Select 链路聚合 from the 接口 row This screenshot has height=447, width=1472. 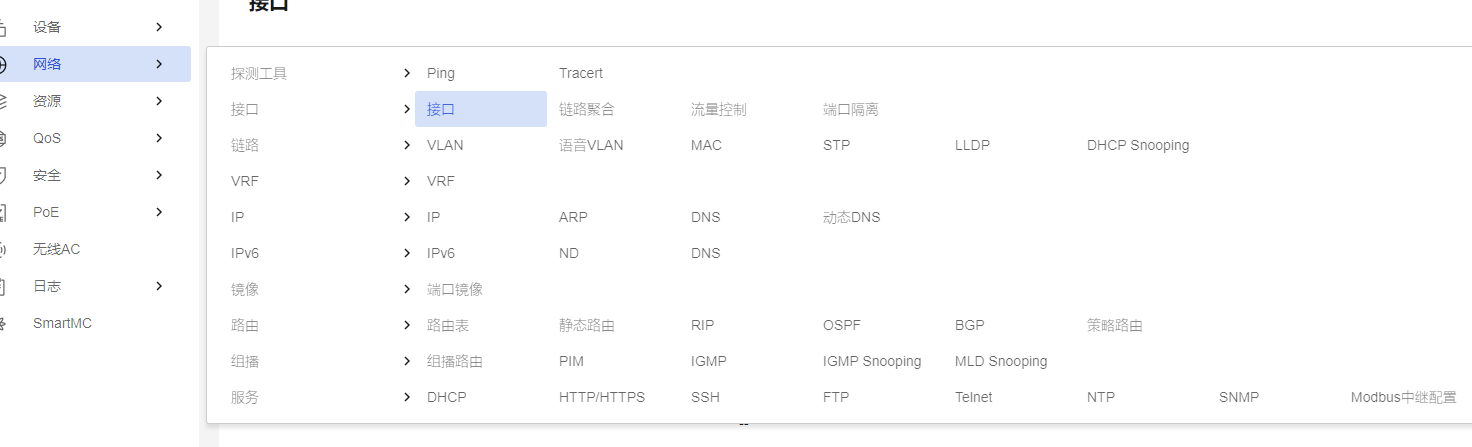tap(587, 109)
